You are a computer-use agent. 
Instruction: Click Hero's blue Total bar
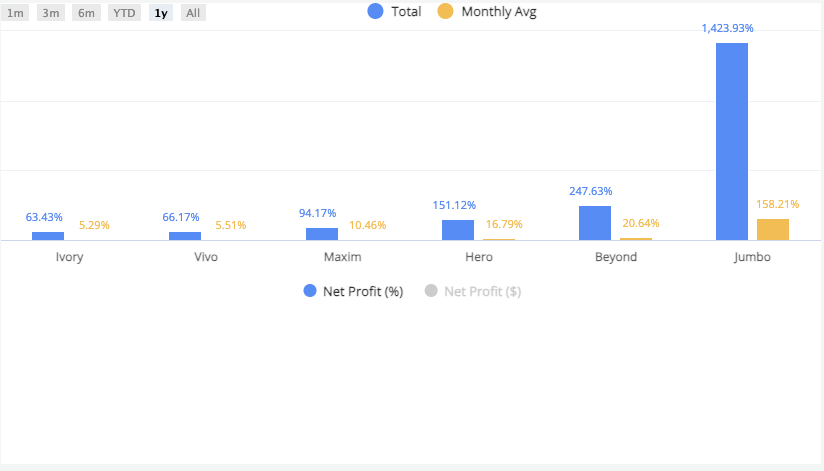pyautogui.click(x=458, y=230)
